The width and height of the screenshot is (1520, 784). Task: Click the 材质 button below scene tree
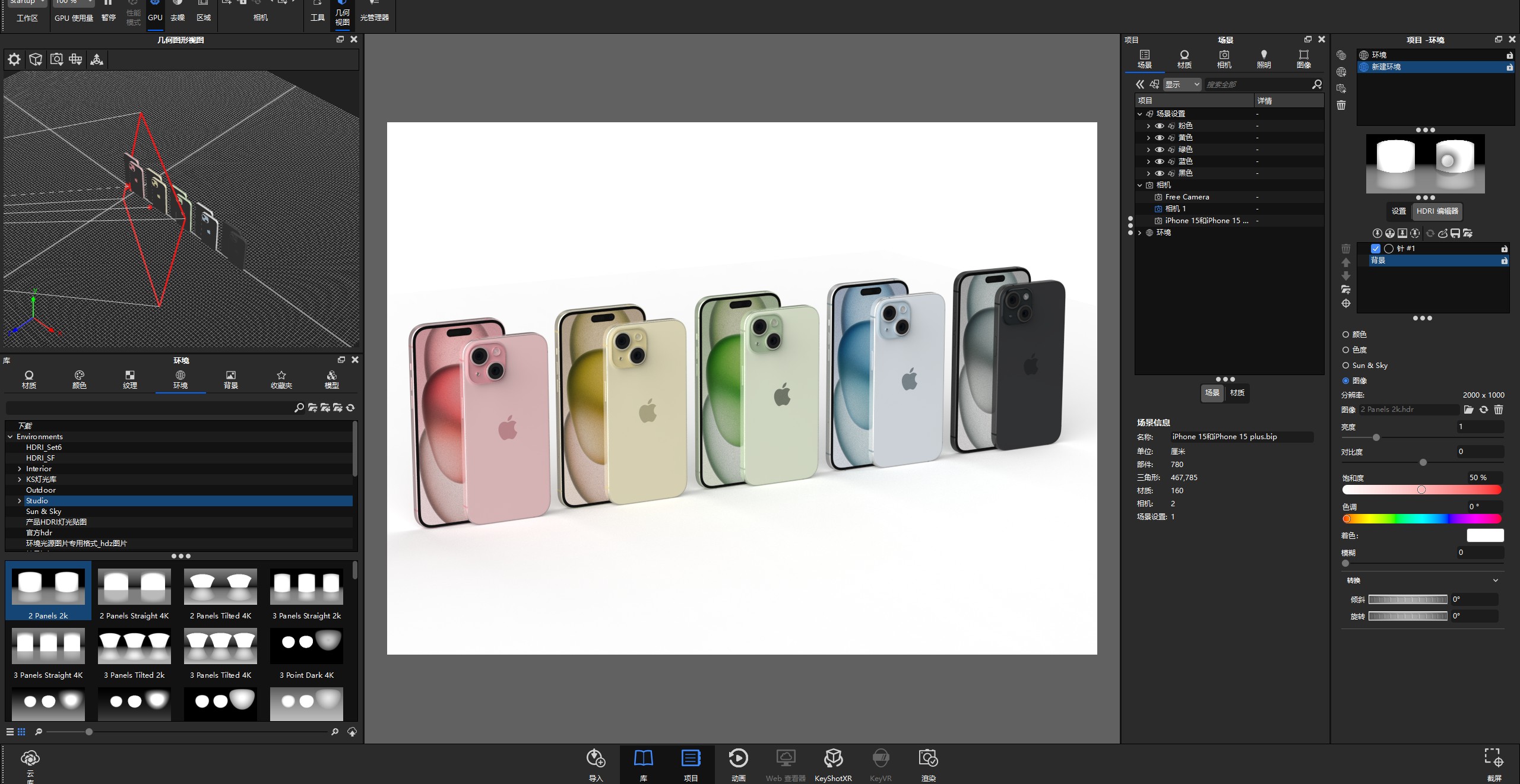coord(1237,393)
